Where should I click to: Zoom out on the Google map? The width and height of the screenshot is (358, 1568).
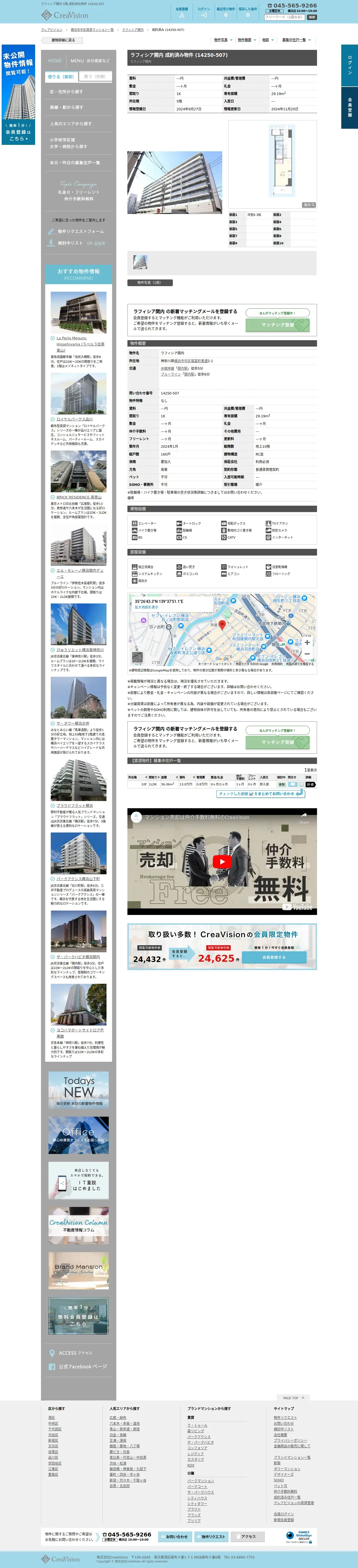point(308,654)
